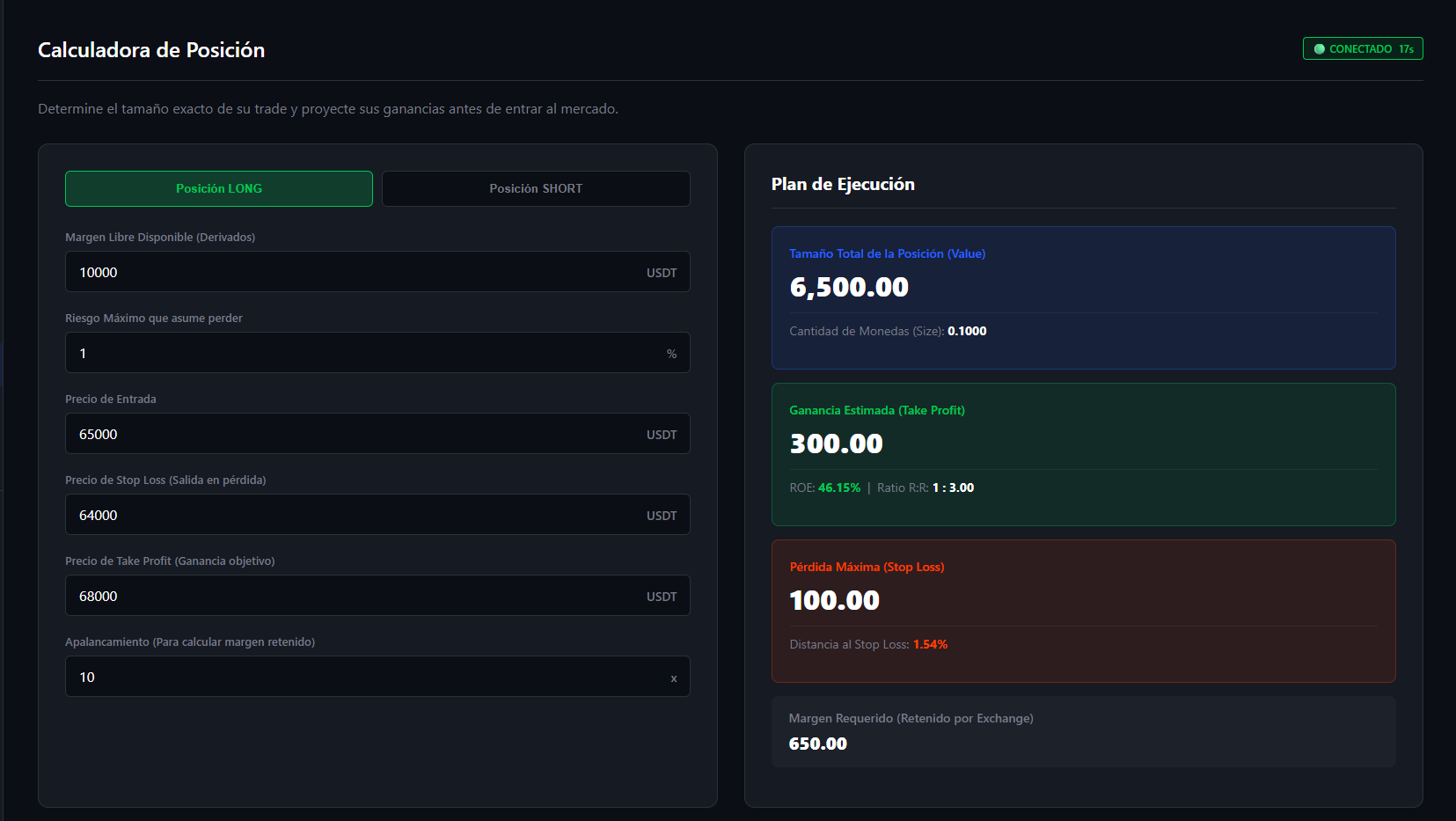Viewport: 1456px width, 821px height.
Task: Click the x suffix in leverage field
Action: 673,678
